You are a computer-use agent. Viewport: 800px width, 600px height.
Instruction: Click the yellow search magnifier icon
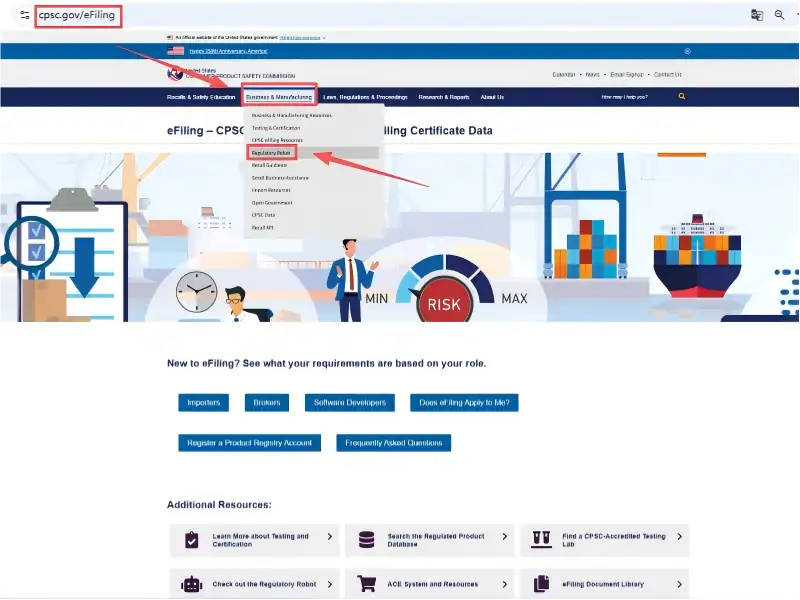682,96
